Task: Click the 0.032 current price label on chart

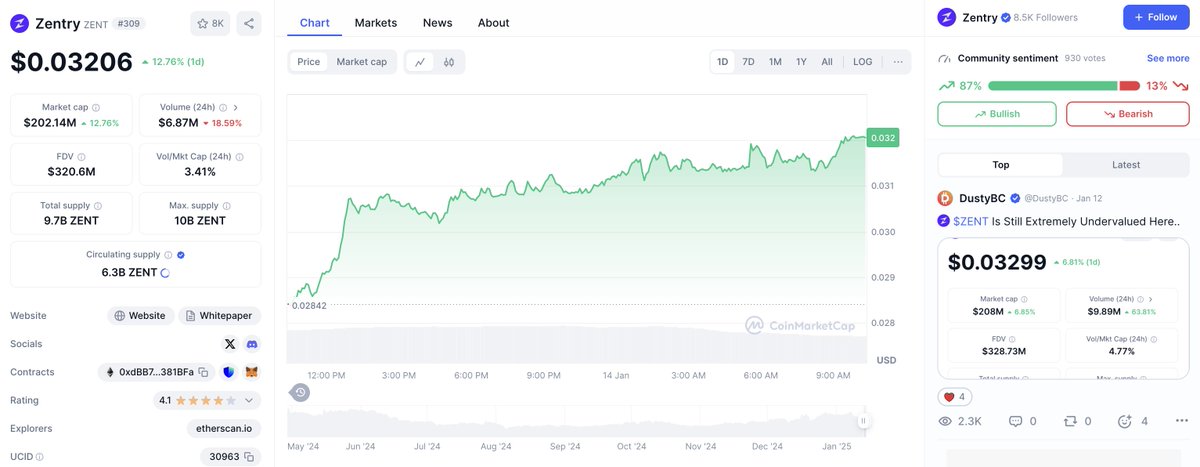Action: click(x=882, y=138)
